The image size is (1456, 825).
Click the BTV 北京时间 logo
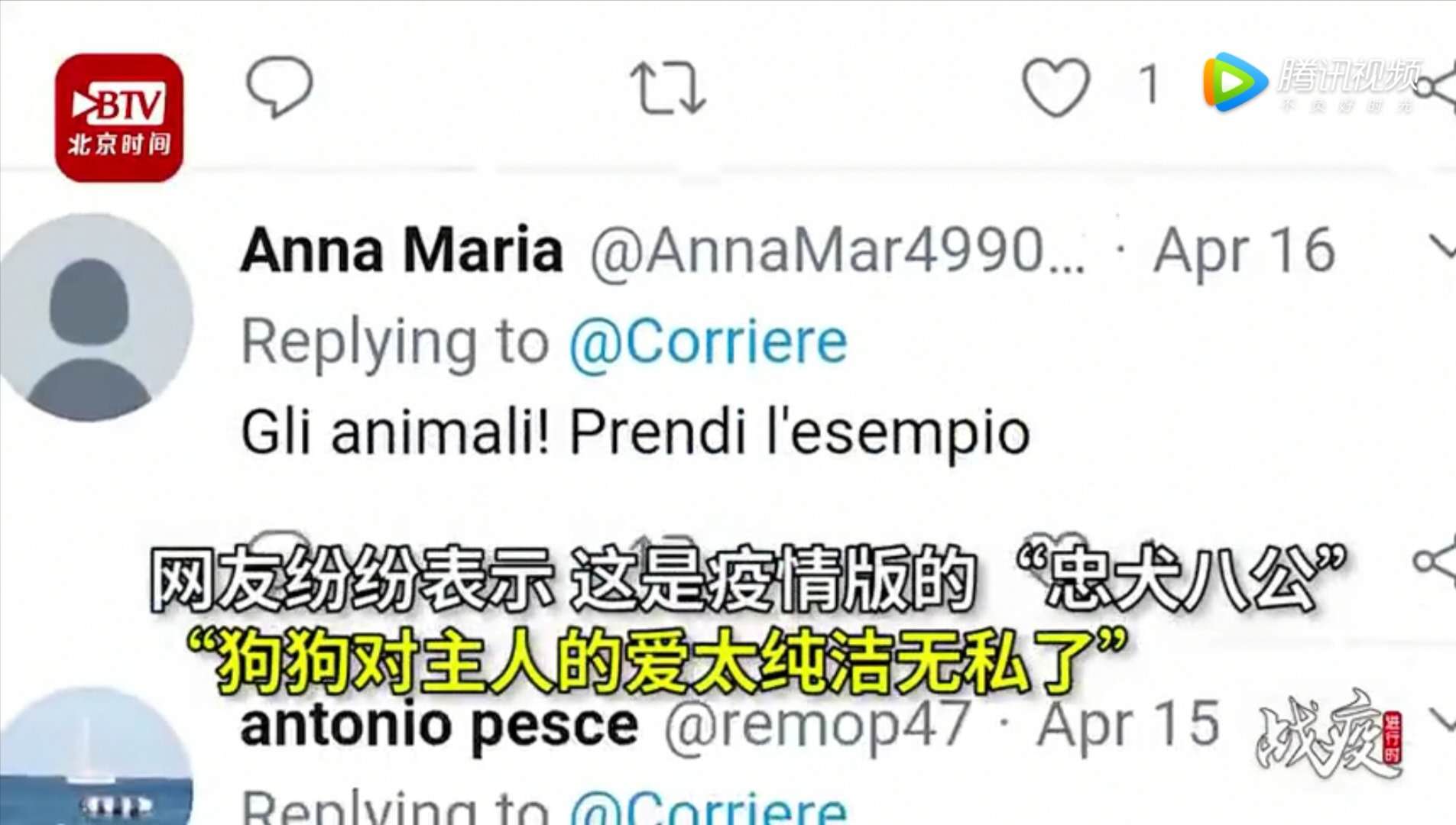pos(119,118)
